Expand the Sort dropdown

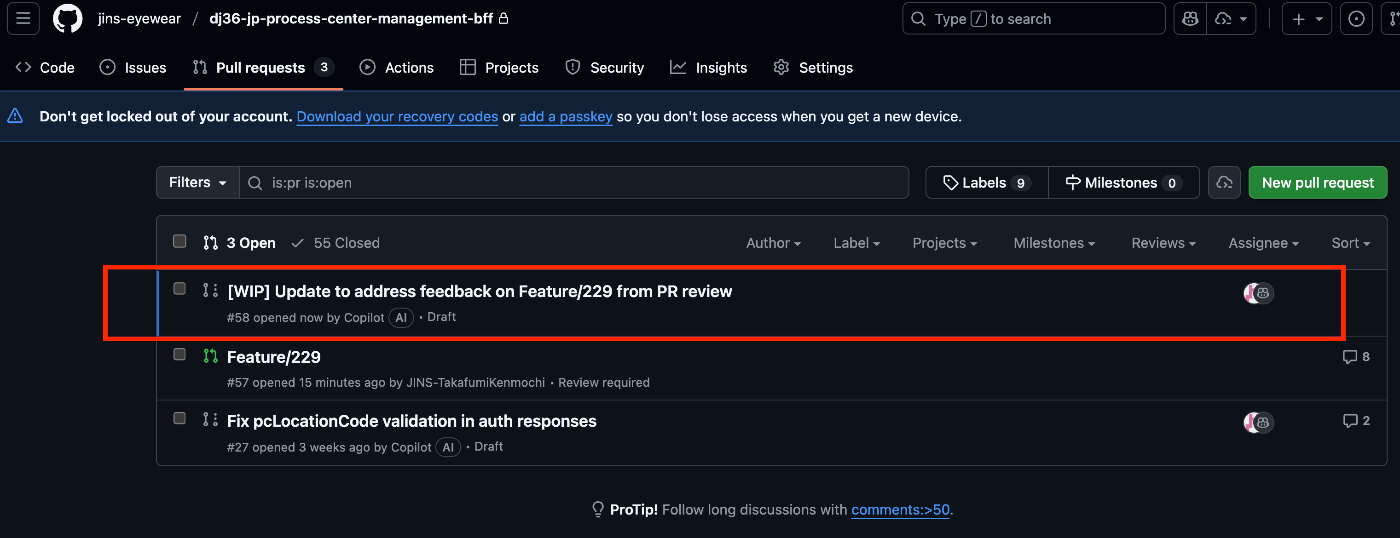1350,243
